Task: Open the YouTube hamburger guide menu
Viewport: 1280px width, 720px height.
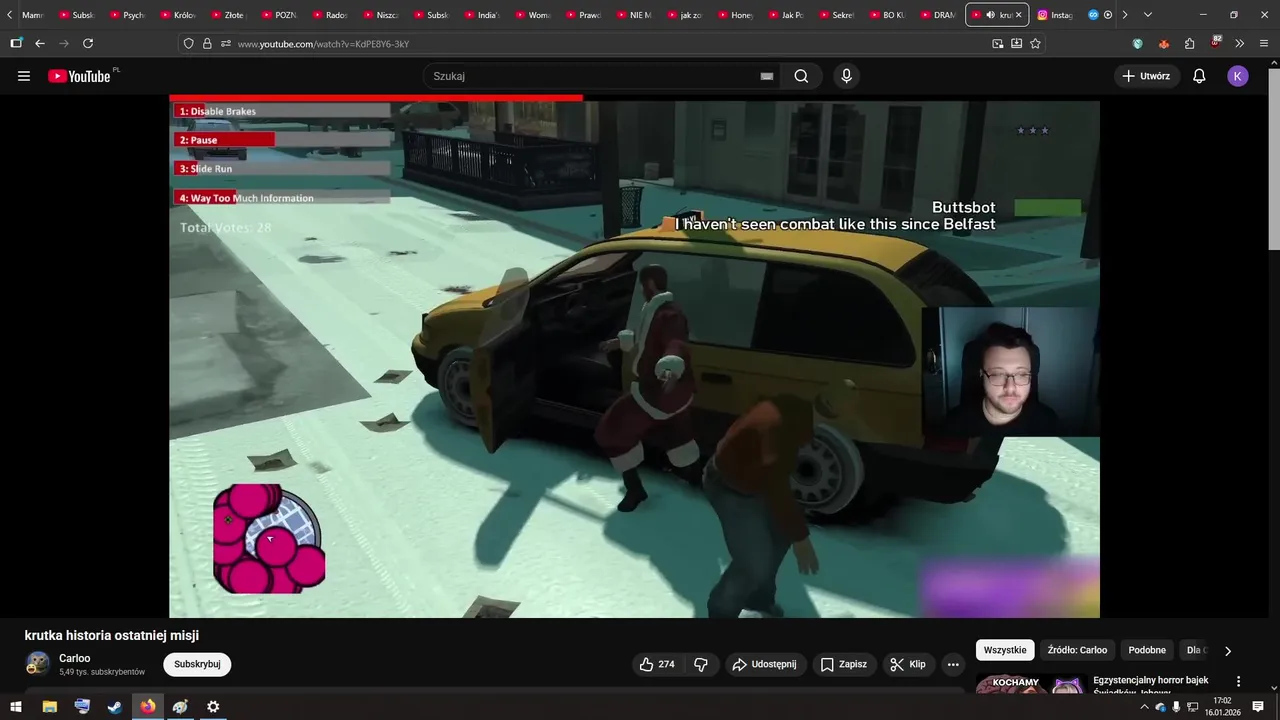Action: point(24,76)
